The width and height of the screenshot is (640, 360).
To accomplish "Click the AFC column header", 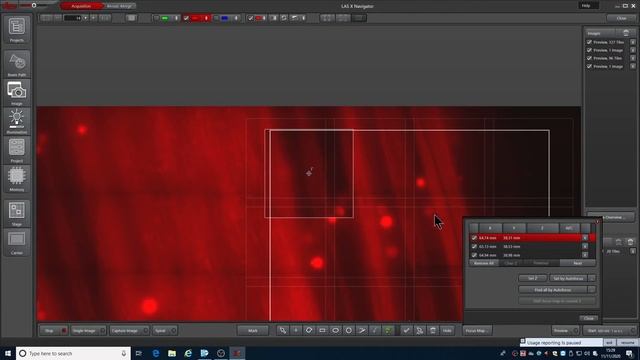I will click(x=569, y=228).
